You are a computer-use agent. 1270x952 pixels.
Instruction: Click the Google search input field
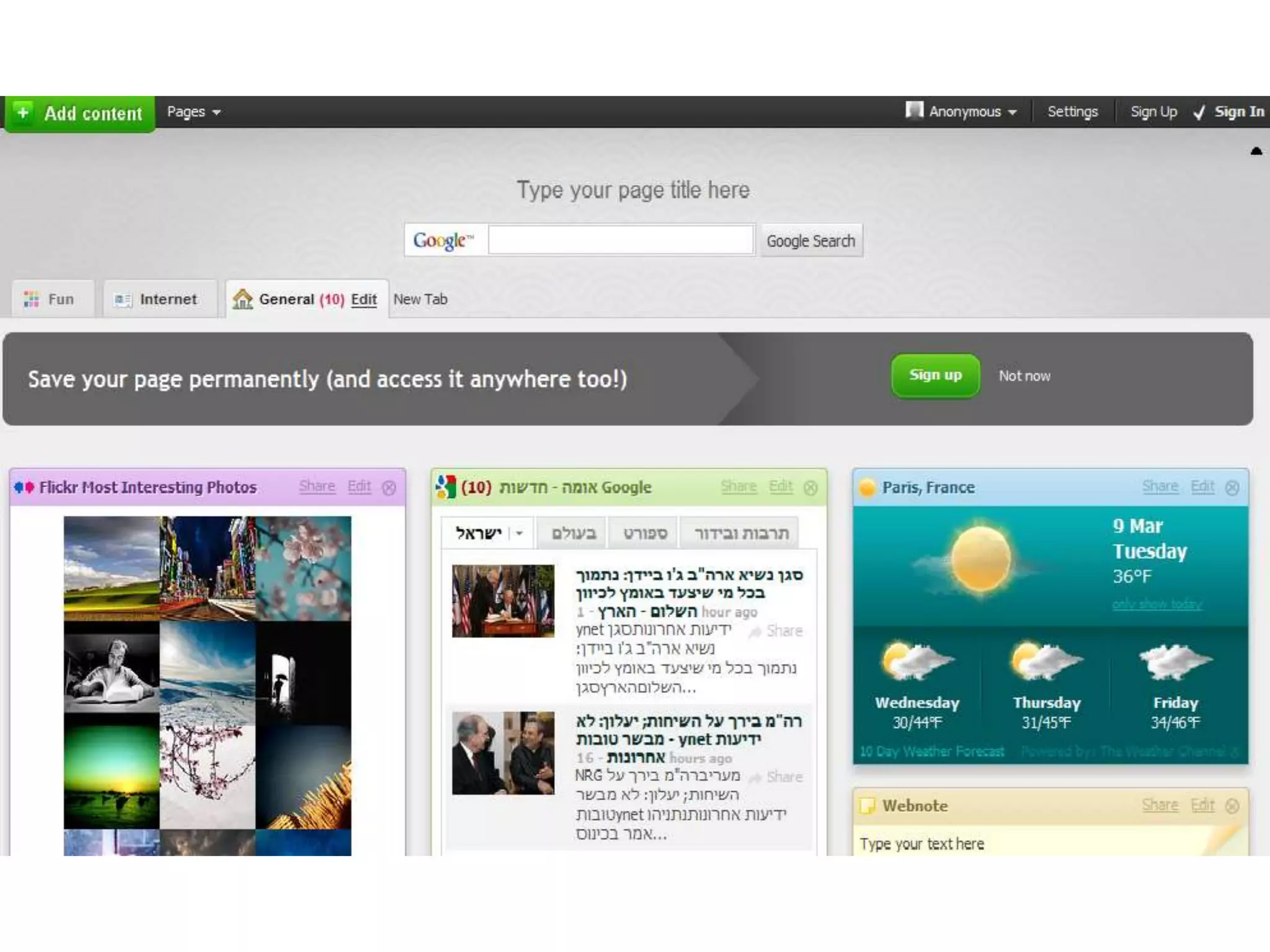tap(620, 240)
